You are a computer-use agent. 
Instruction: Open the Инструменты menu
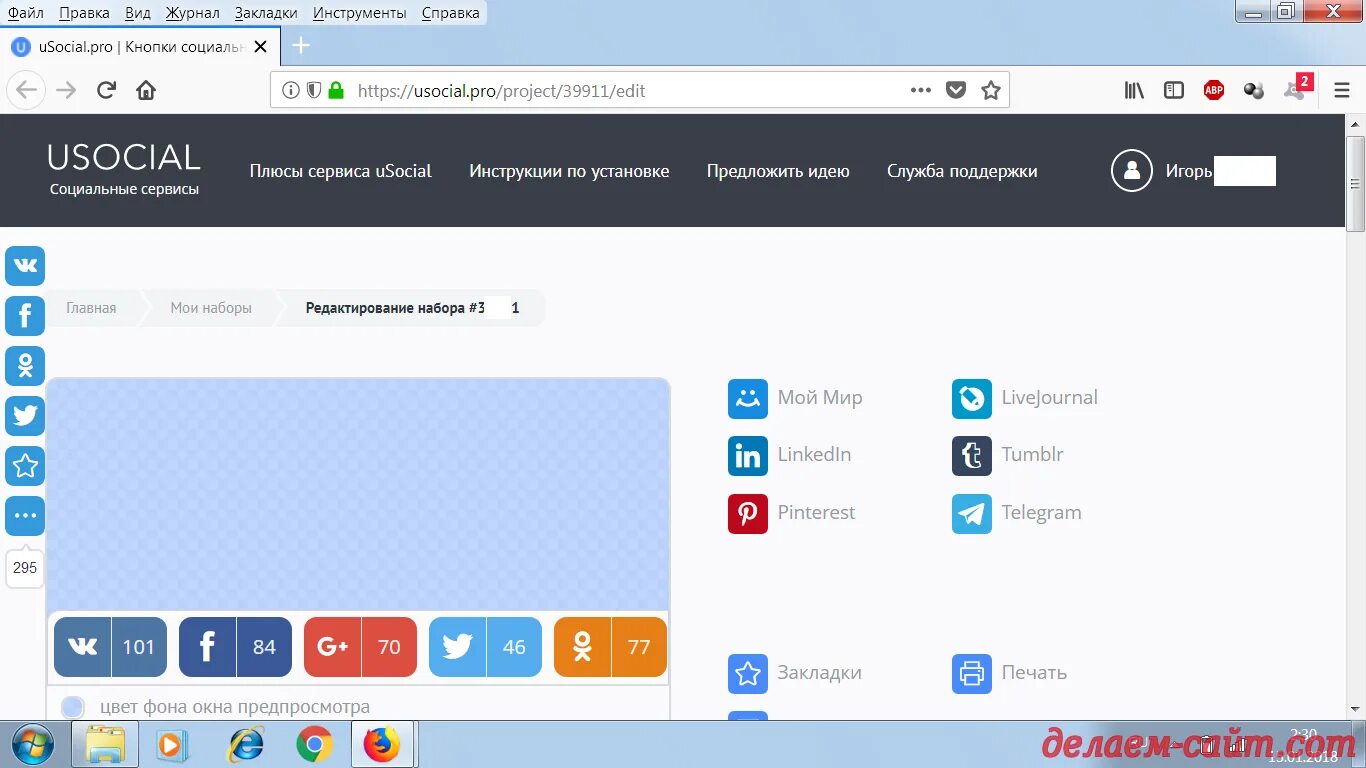(x=360, y=13)
